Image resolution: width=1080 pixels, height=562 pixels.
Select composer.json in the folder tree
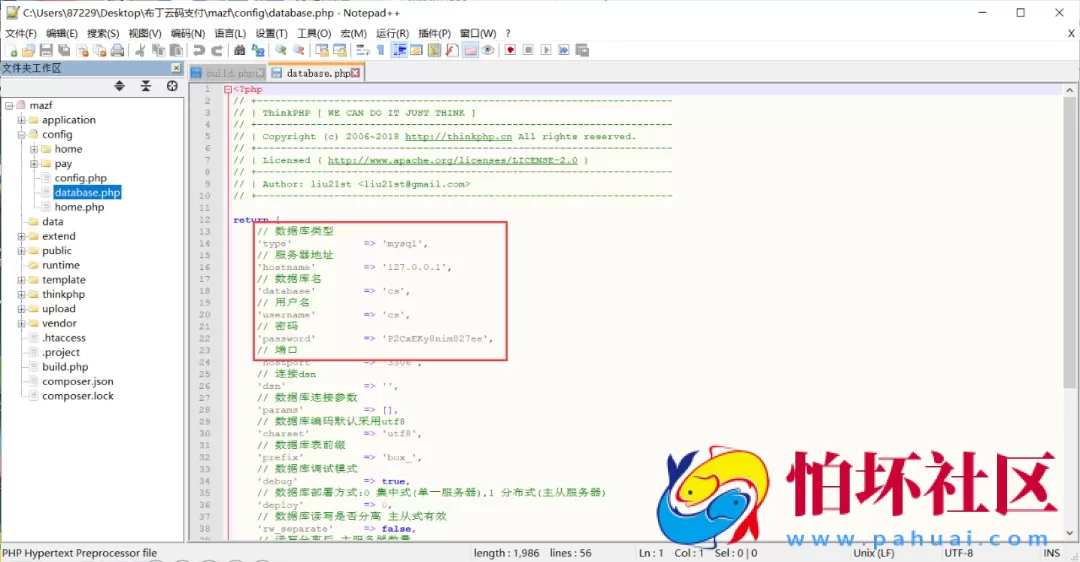78,382
